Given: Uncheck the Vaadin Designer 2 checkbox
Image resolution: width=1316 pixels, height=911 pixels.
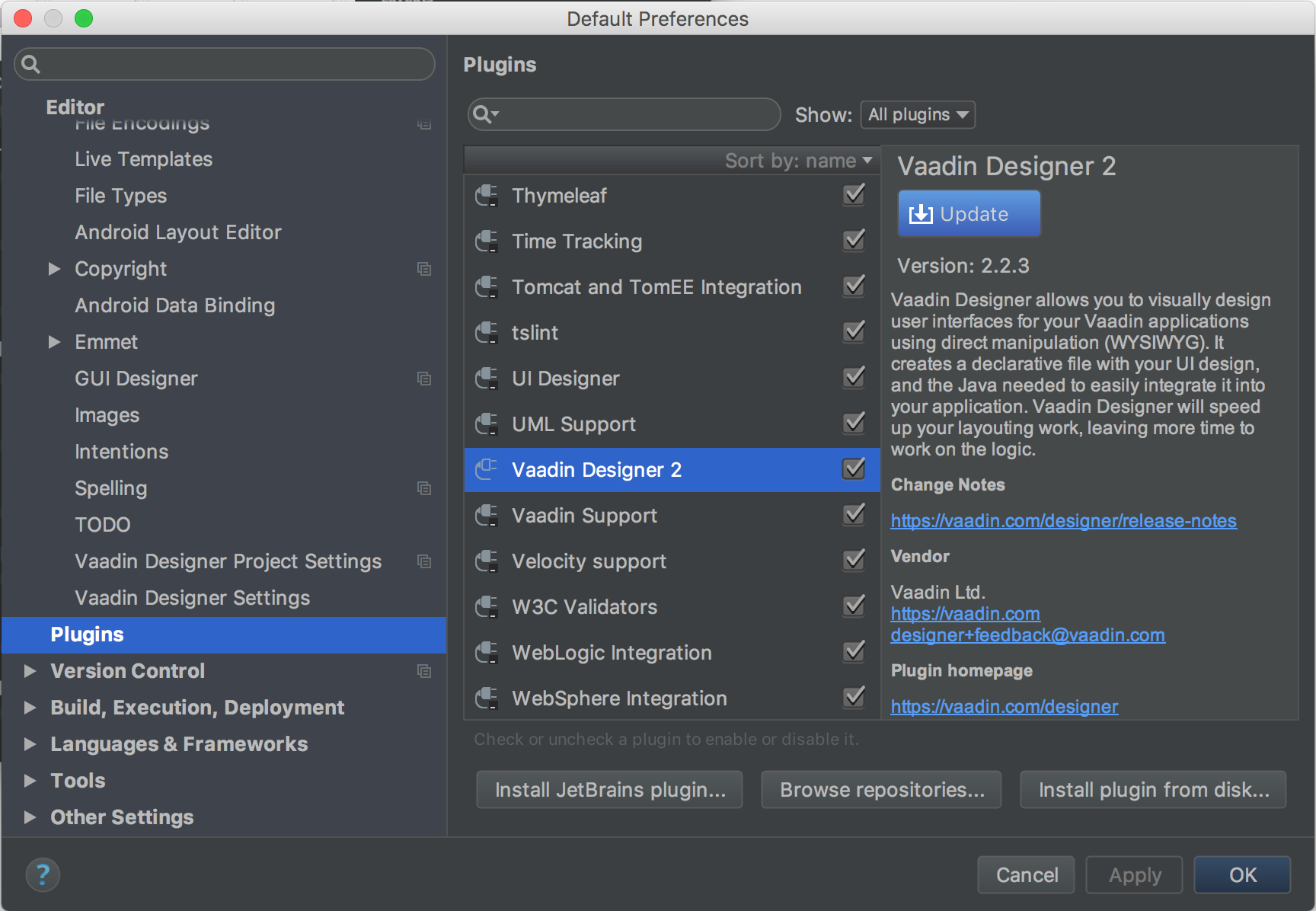Looking at the screenshot, I should tap(853, 469).
